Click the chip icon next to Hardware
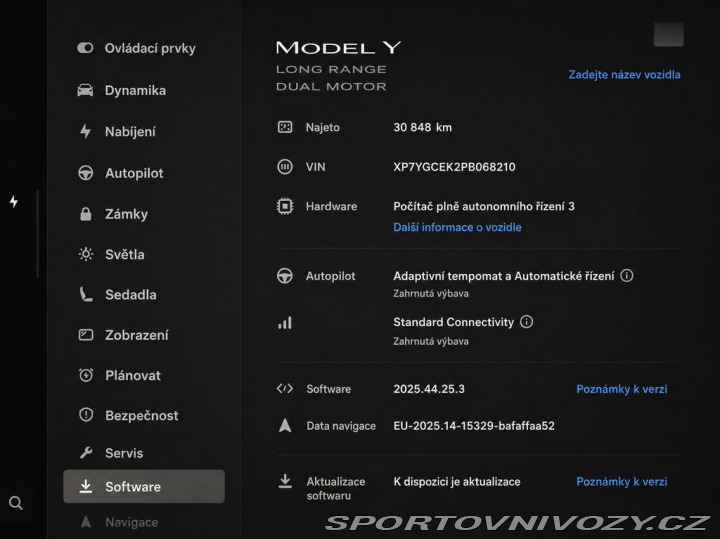This screenshot has height=539, width=720. coord(285,206)
